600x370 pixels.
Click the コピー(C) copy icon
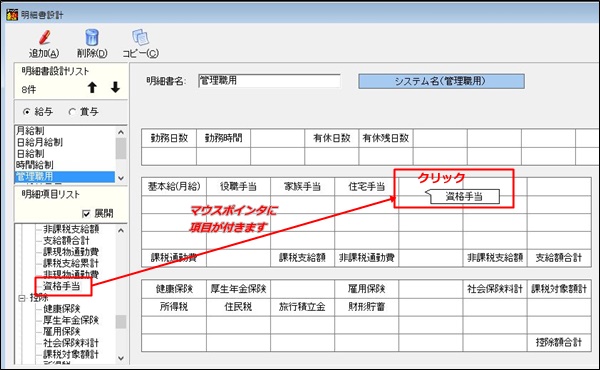coord(140,37)
